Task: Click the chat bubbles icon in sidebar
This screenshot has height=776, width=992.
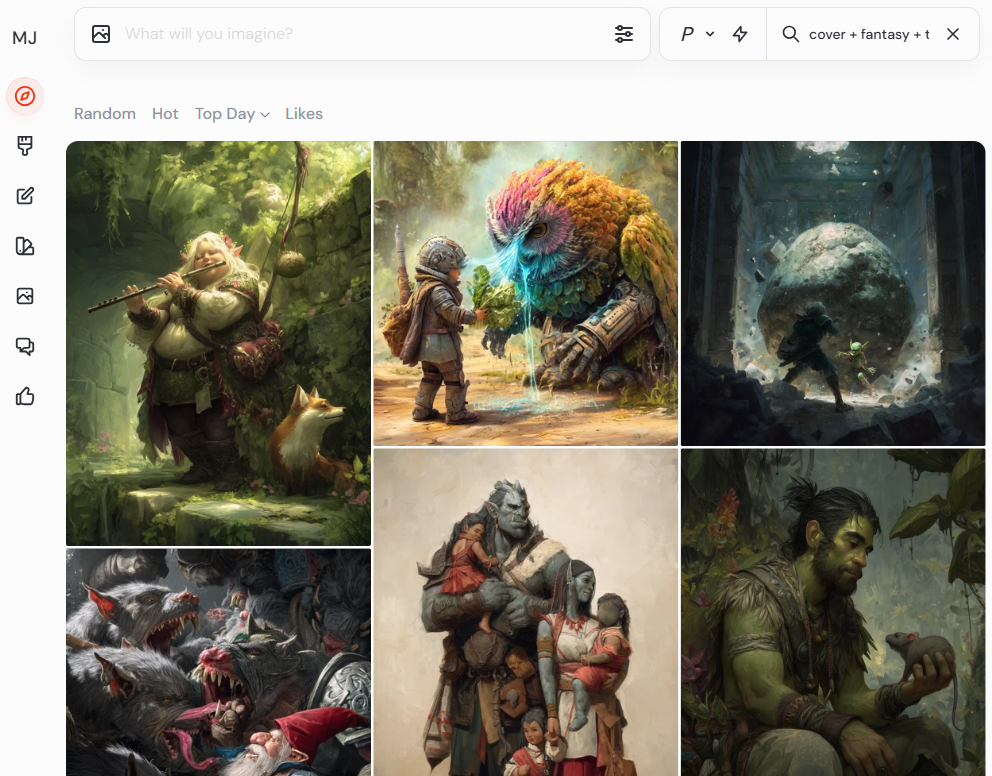Action: coord(25,346)
